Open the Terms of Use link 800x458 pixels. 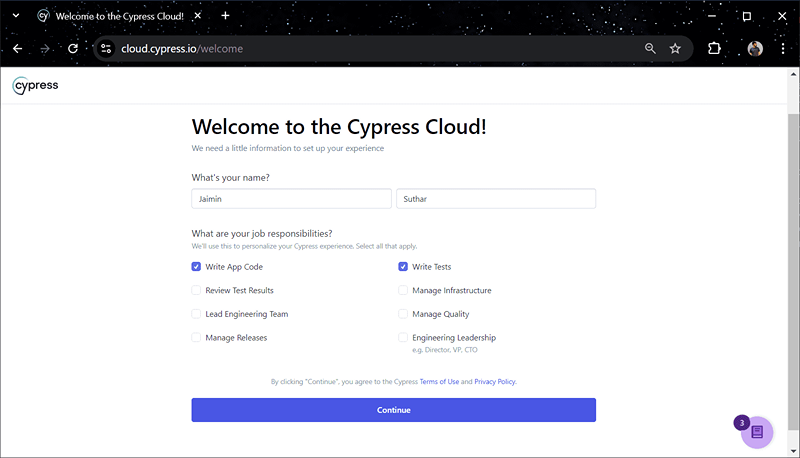click(x=439, y=381)
